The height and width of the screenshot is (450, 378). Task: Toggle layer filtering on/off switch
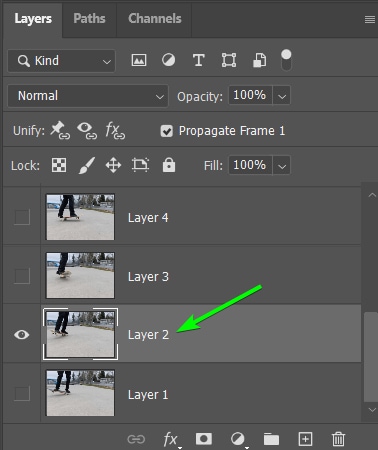pos(286,60)
